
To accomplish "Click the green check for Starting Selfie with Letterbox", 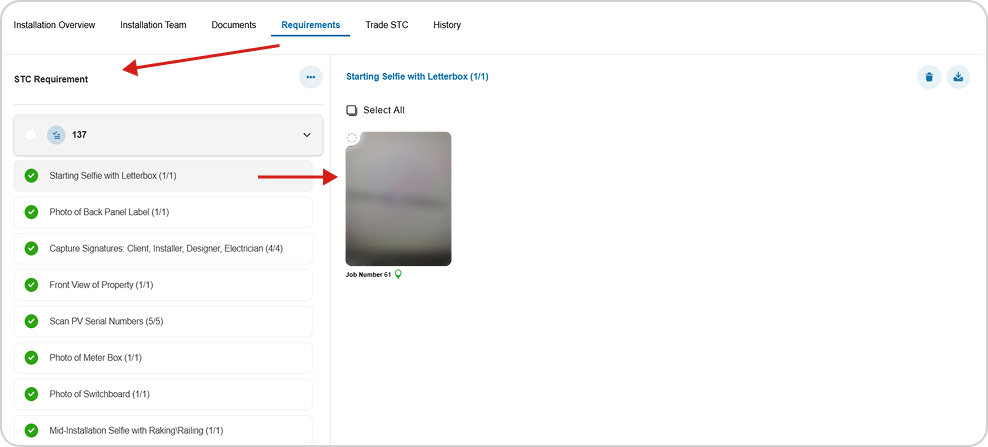I will coord(31,176).
